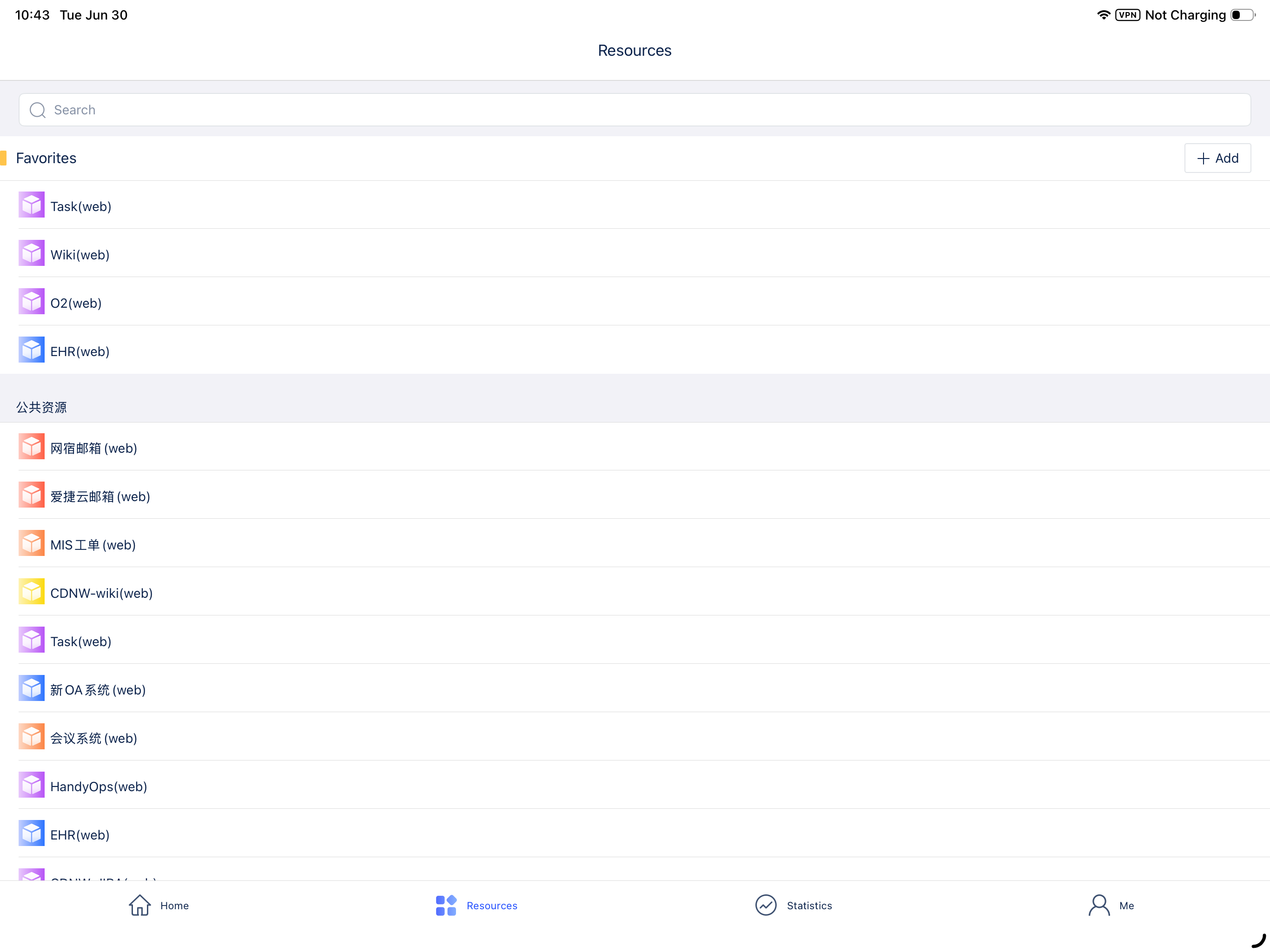Tap the 10:43 clock in status bar
Image resolution: width=1270 pixels, height=952 pixels.
pos(32,15)
